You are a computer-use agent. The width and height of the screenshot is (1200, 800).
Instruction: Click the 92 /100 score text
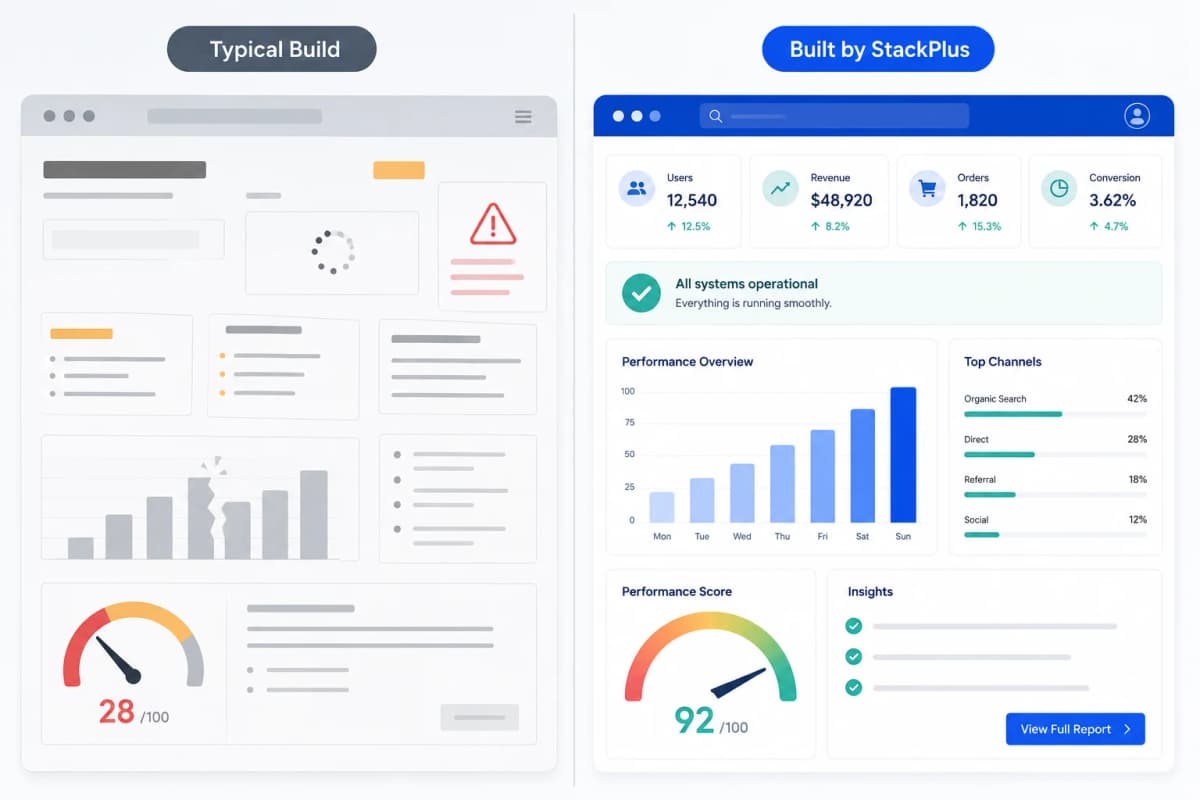point(711,720)
